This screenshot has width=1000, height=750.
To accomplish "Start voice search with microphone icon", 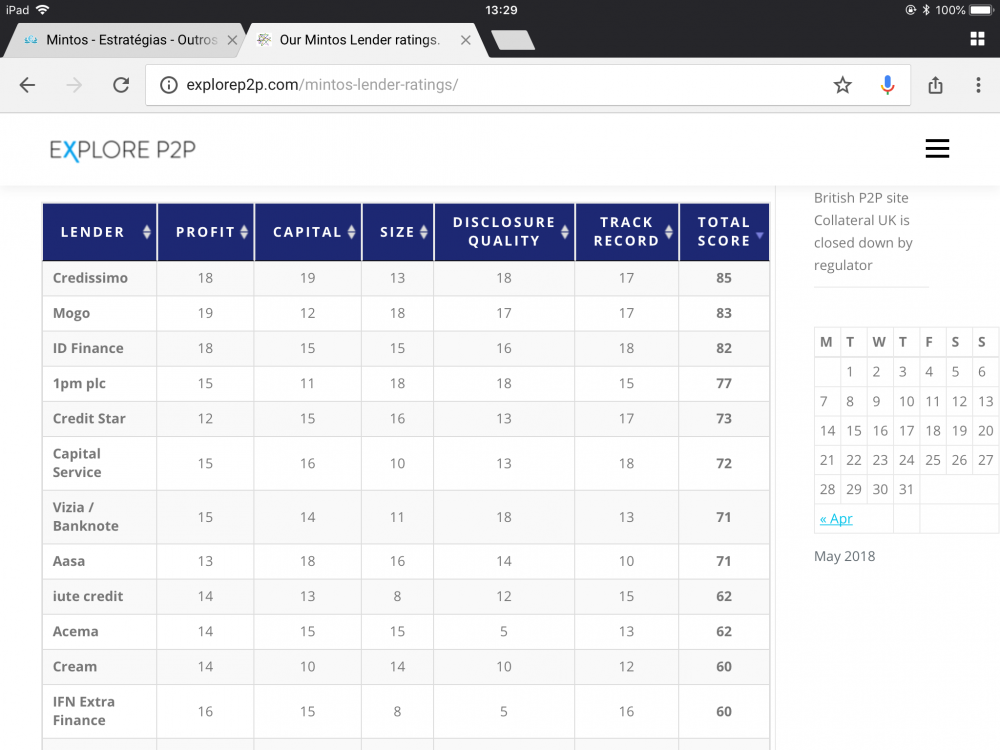I will [x=887, y=85].
